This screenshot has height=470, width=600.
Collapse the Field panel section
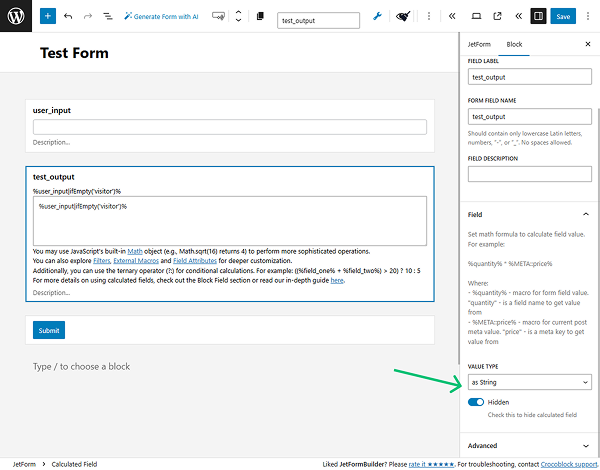coord(530,215)
